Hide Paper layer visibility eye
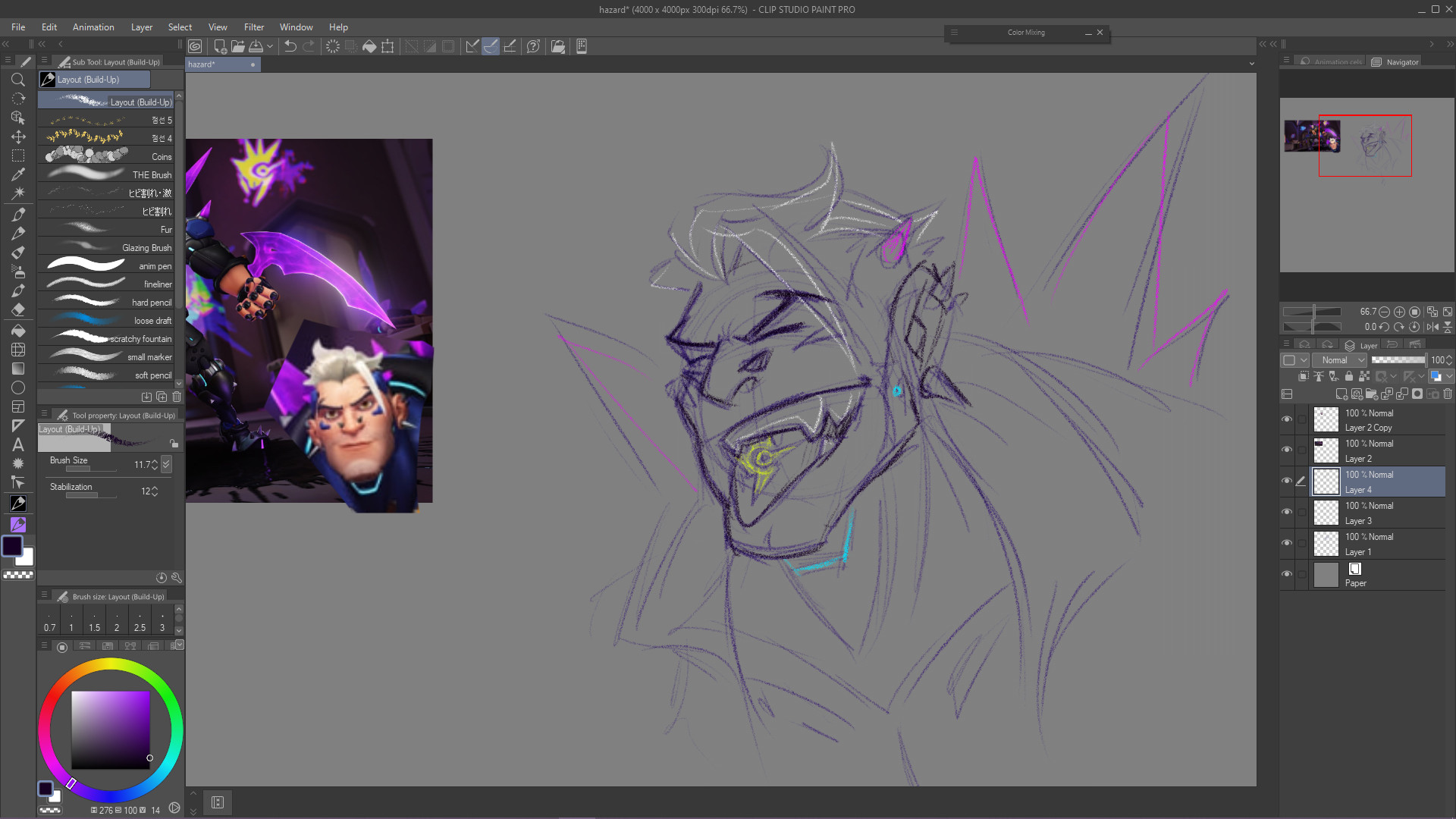Image resolution: width=1456 pixels, height=819 pixels. point(1287,574)
